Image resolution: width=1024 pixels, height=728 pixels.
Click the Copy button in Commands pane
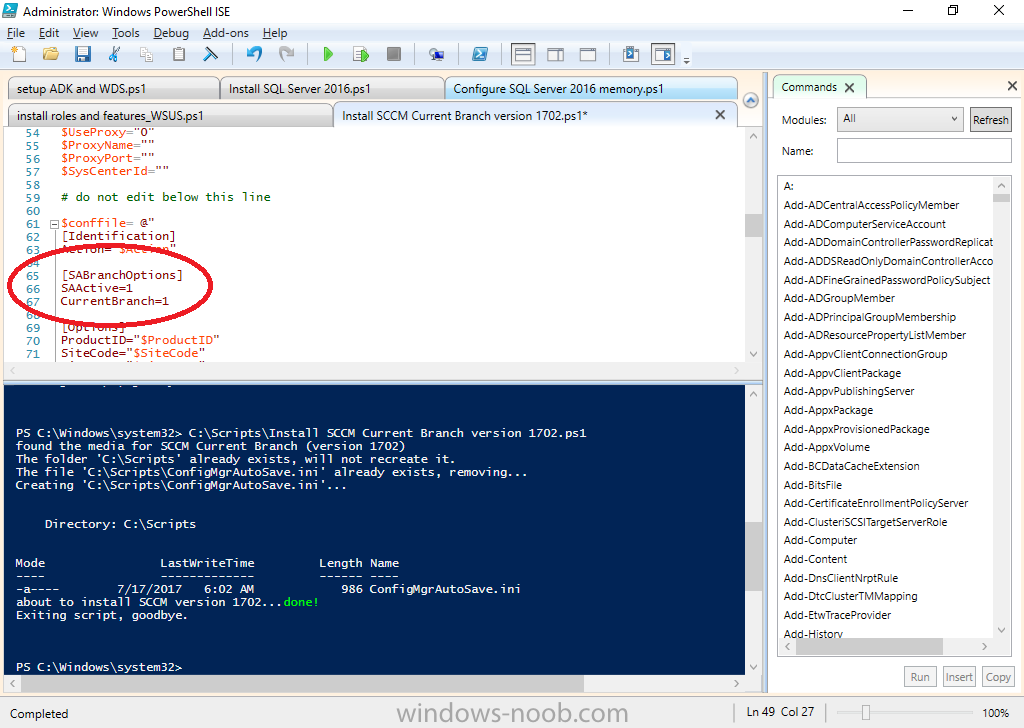998,677
